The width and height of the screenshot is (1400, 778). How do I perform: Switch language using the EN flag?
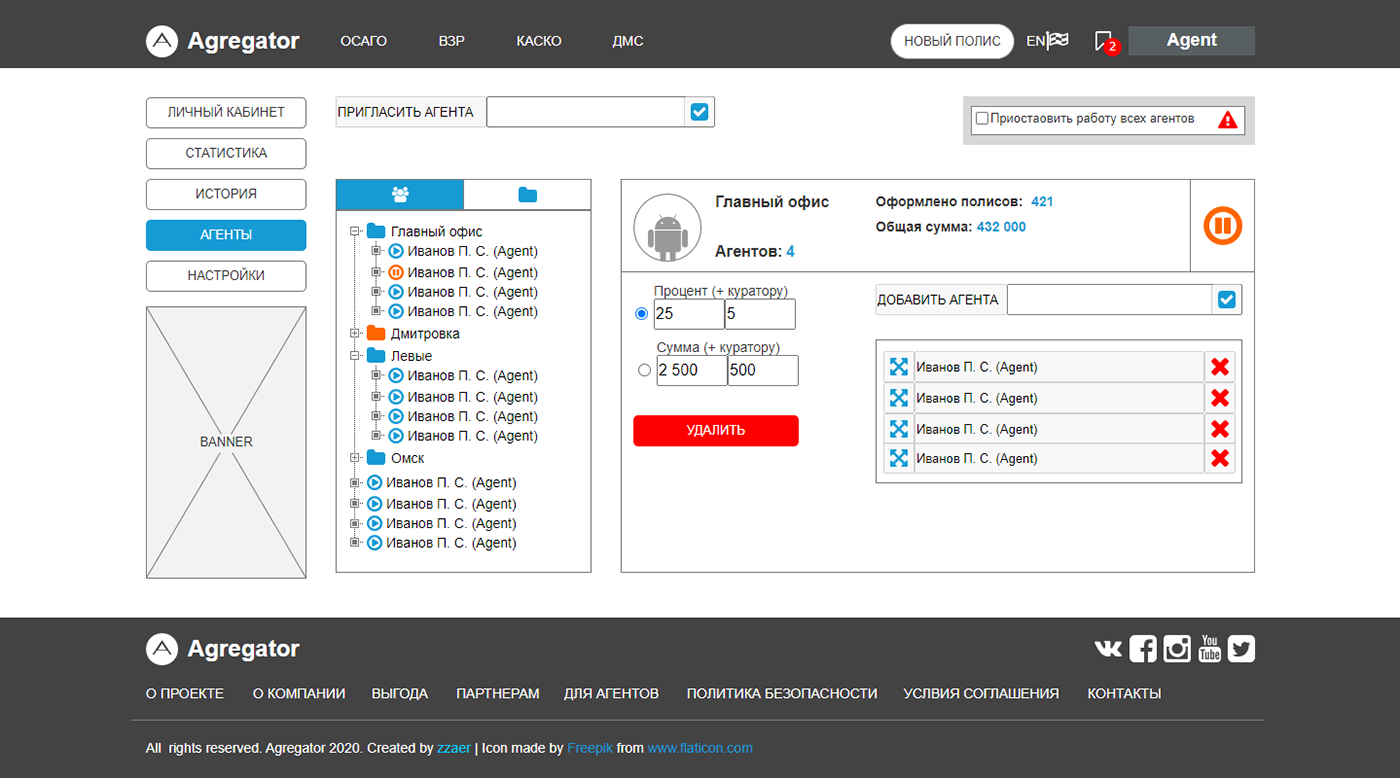tap(1047, 41)
